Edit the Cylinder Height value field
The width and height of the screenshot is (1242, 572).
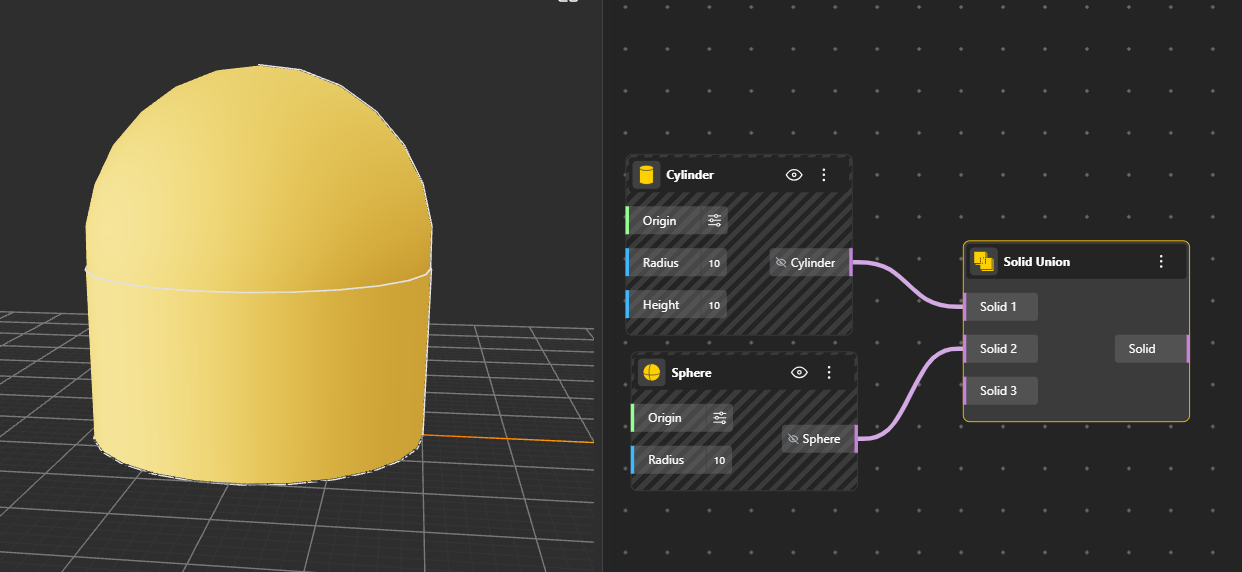714,305
